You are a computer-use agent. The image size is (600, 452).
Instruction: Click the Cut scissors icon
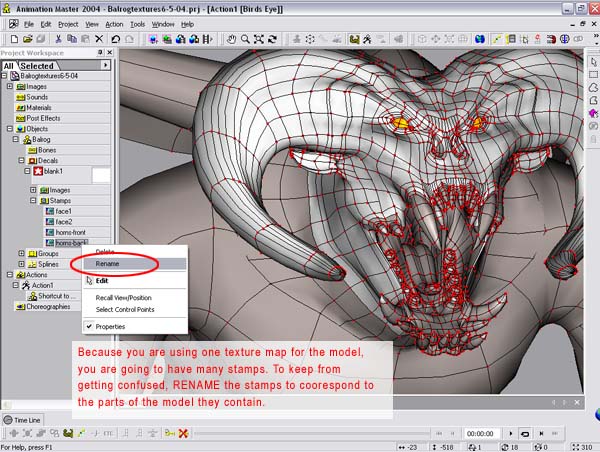pos(58,39)
